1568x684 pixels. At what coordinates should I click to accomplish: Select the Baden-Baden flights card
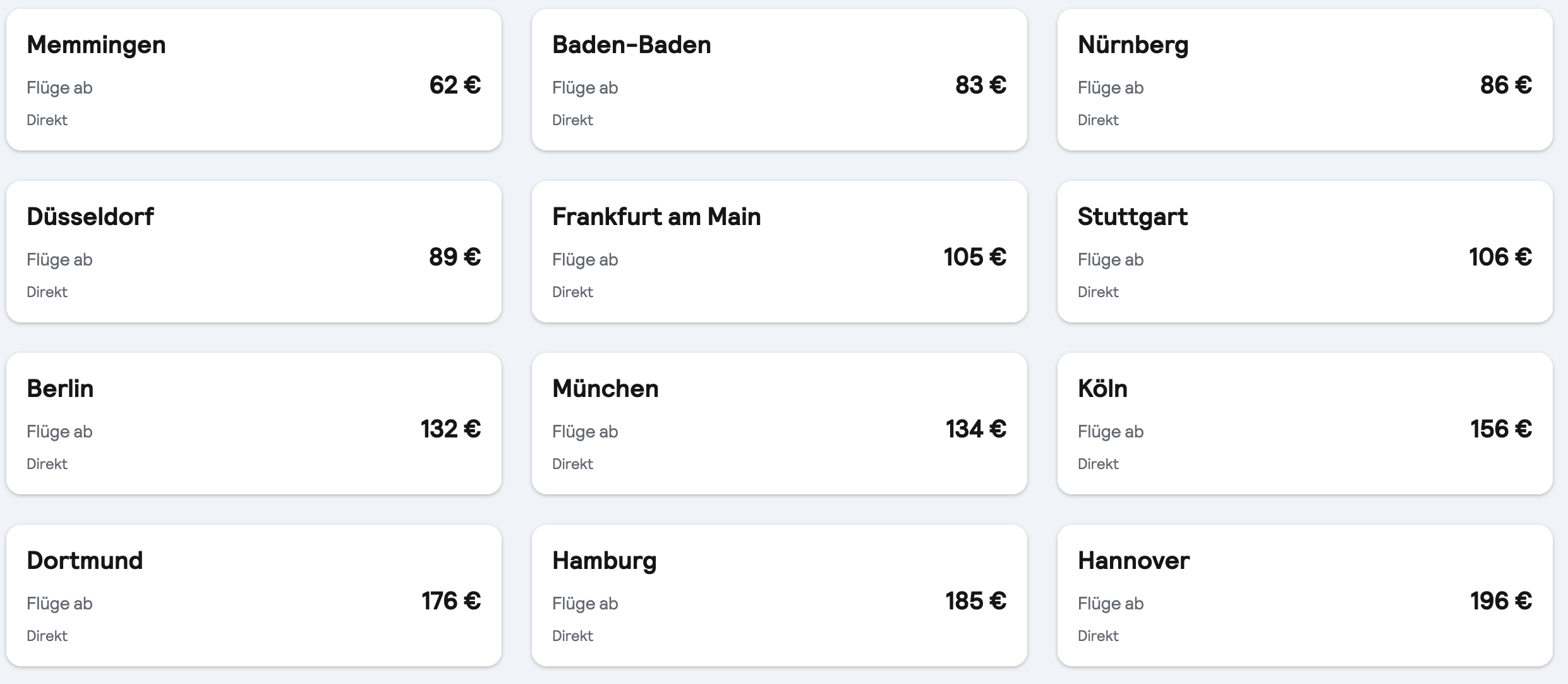point(779,80)
